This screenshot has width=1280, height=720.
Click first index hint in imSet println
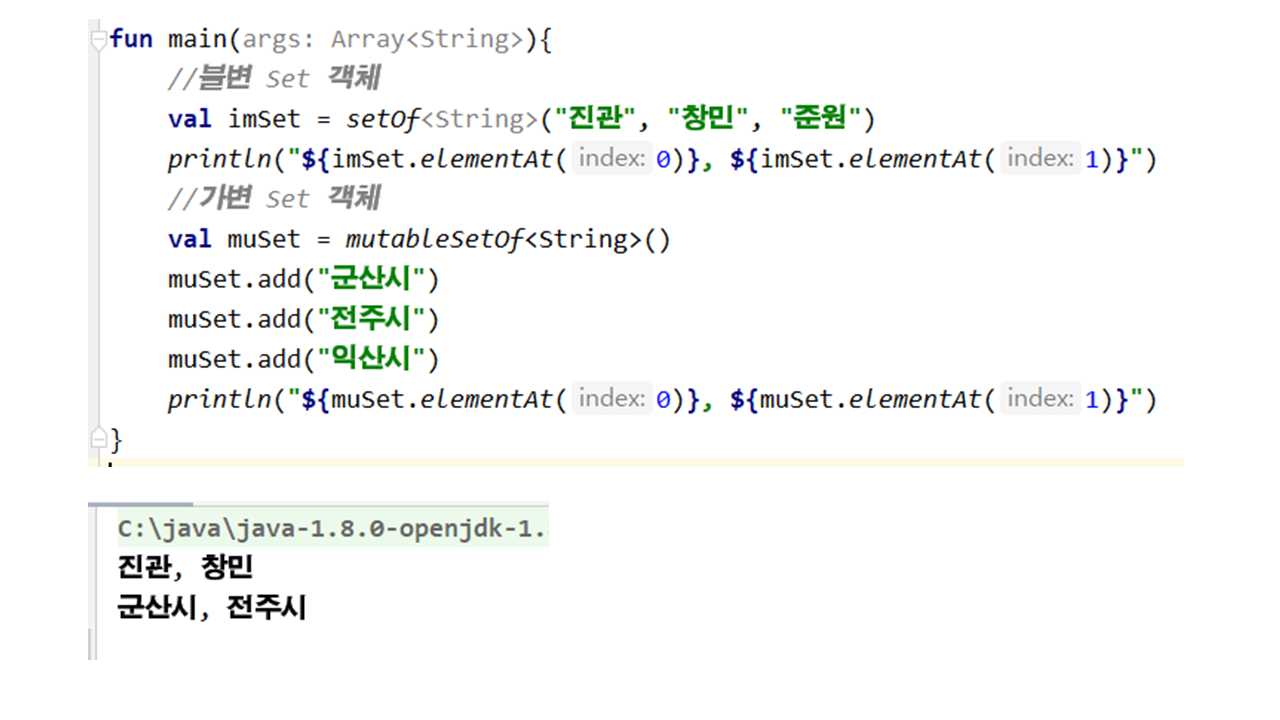[612, 159]
